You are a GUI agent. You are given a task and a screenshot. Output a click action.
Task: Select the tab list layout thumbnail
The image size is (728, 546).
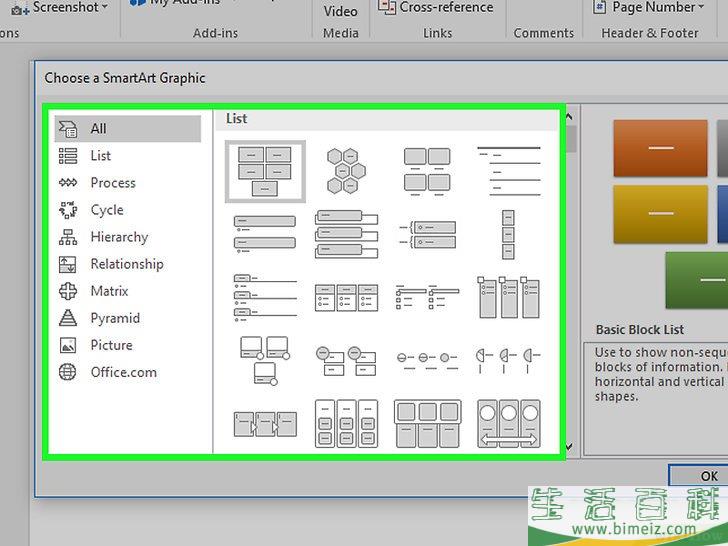[265, 298]
